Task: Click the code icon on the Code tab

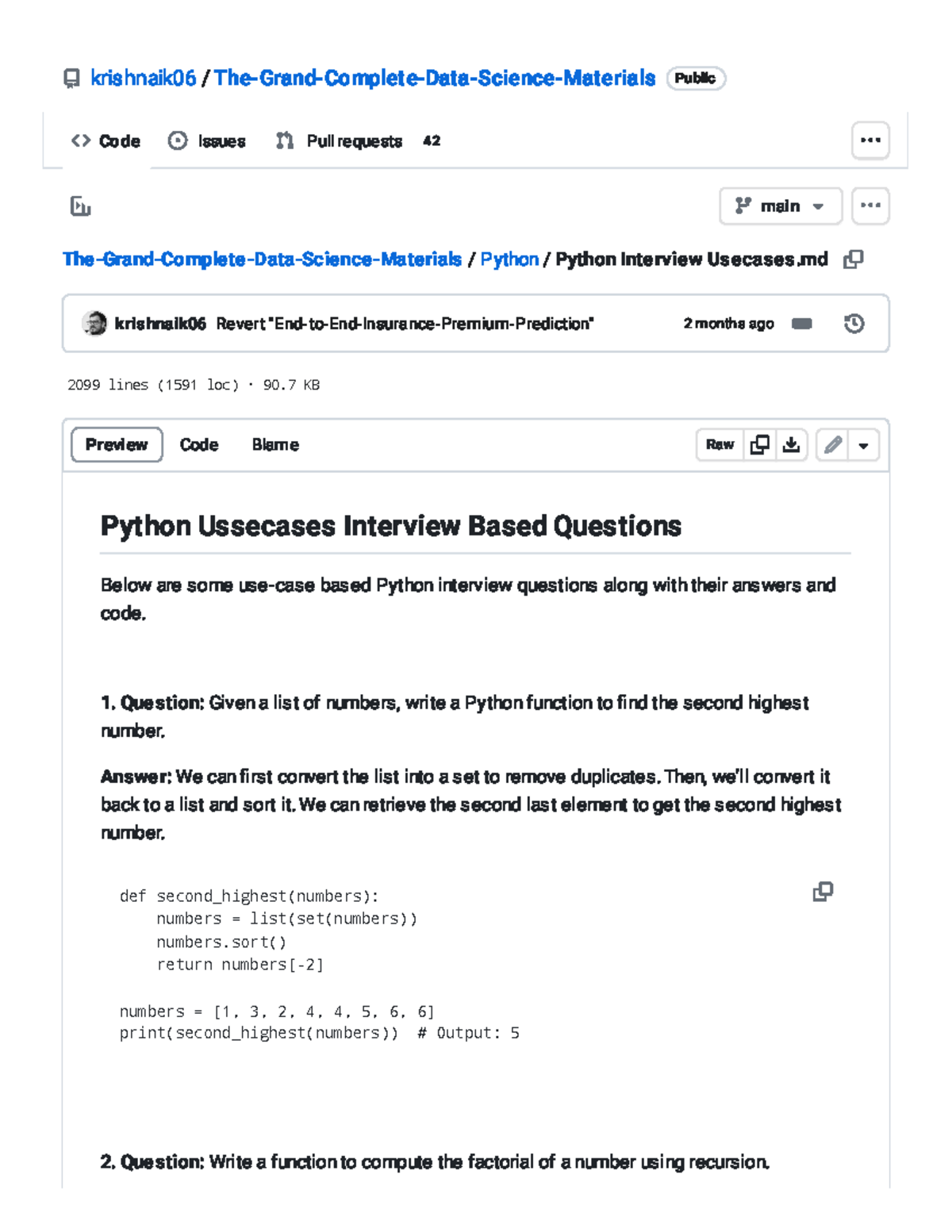Action: coord(82,140)
